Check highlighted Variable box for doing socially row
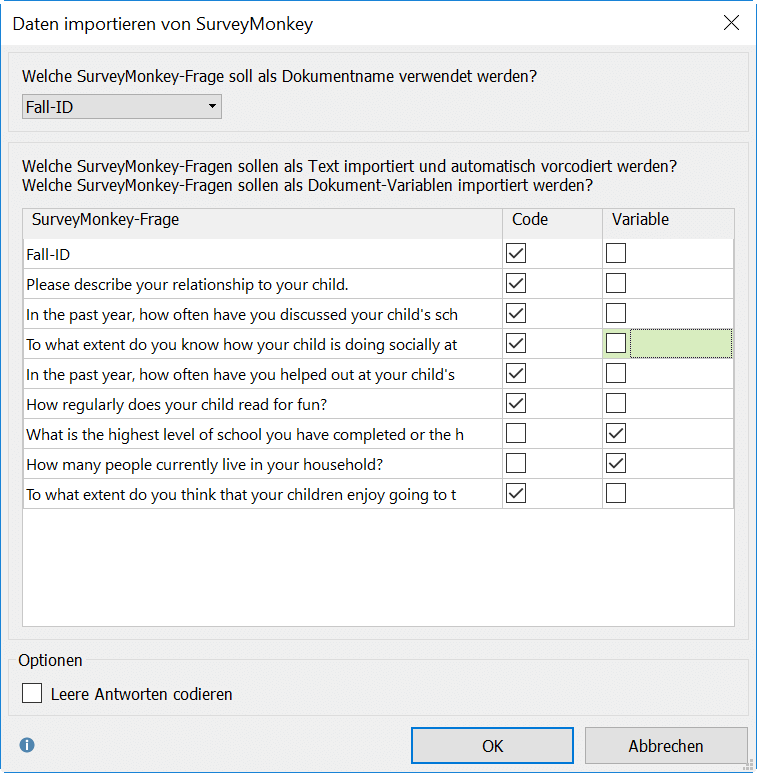757x773 pixels. point(616,344)
